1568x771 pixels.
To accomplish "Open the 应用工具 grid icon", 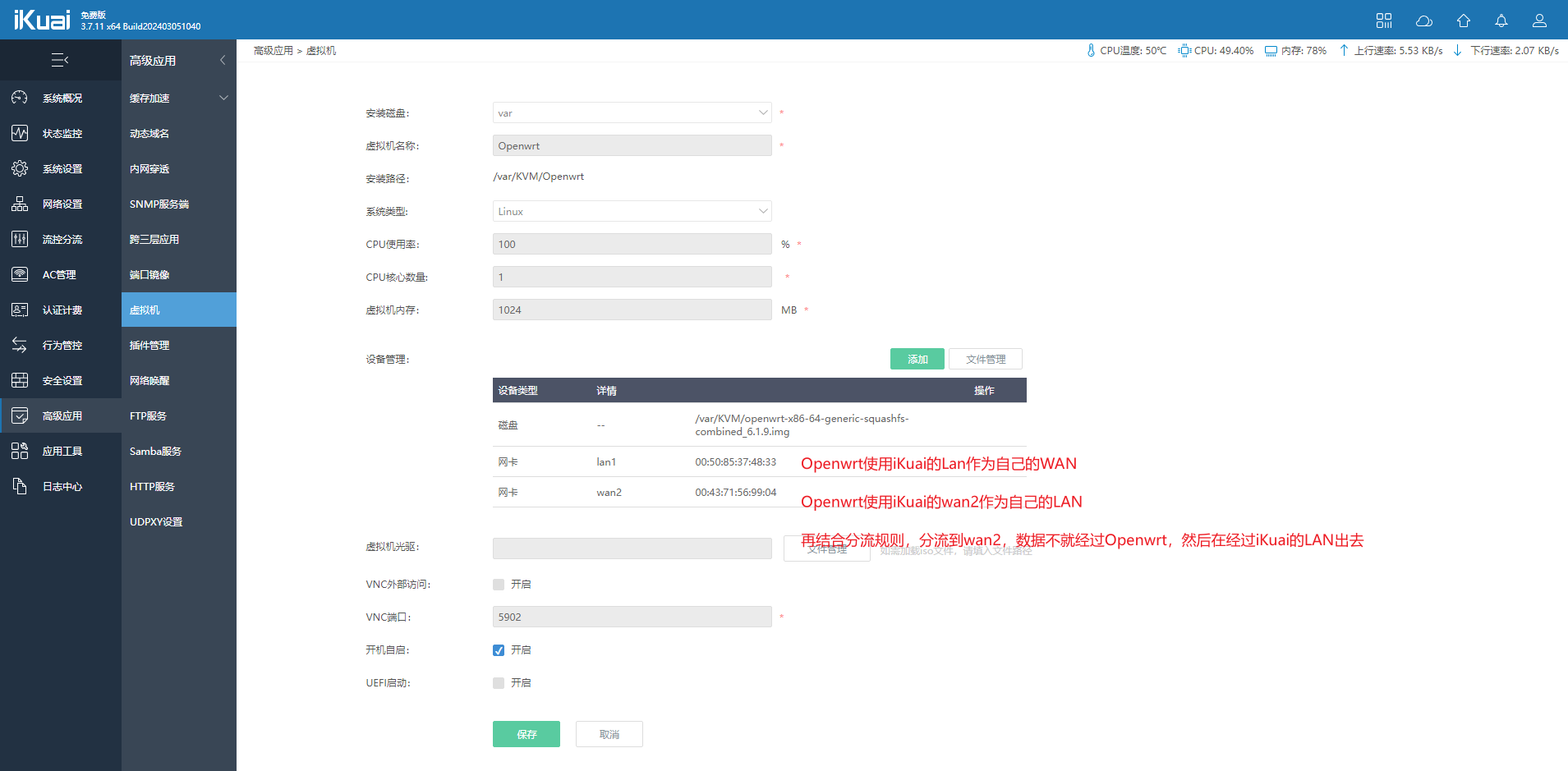I will (x=20, y=451).
